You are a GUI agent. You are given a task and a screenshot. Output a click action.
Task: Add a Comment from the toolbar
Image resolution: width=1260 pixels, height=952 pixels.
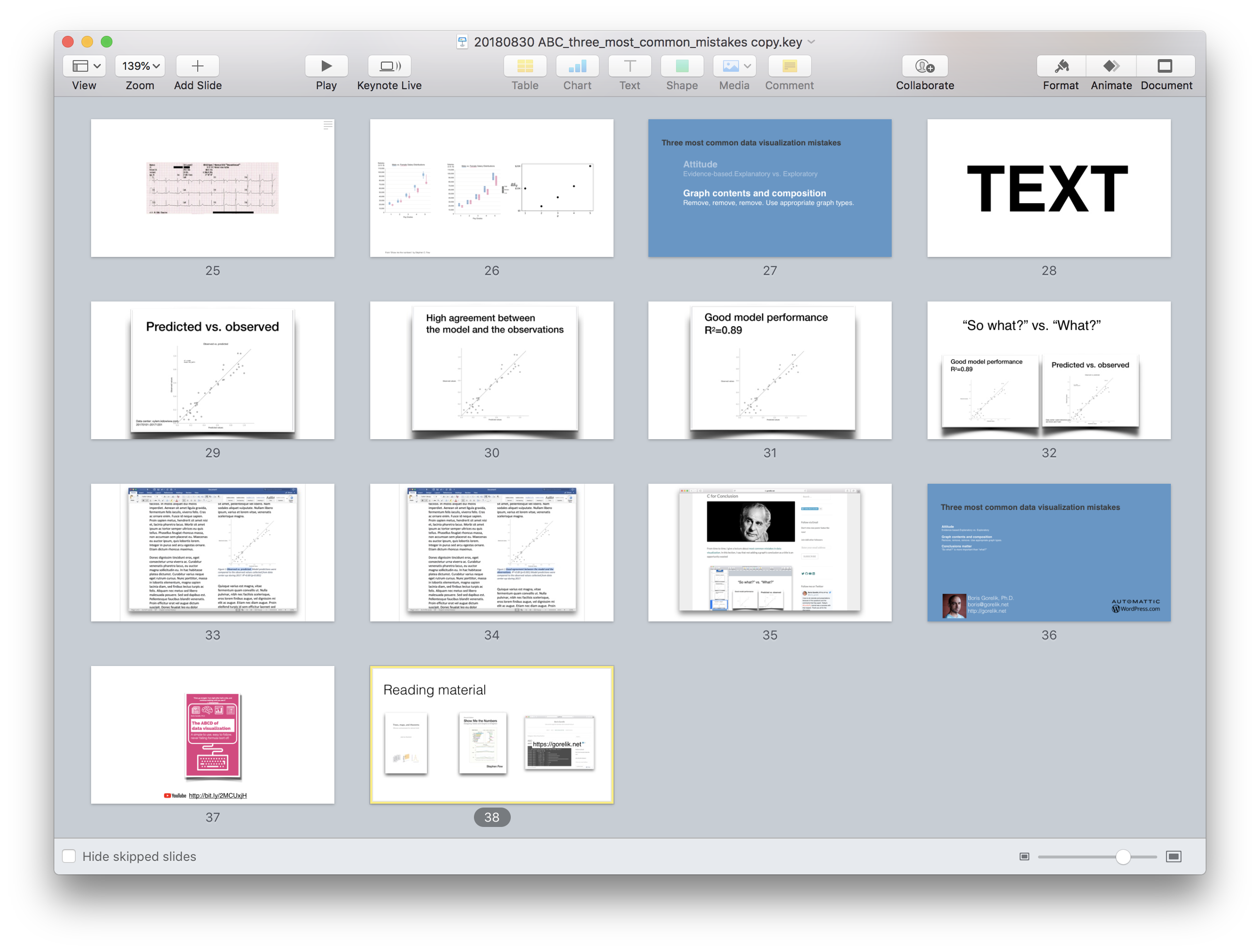pyautogui.click(x=789, y=66)
